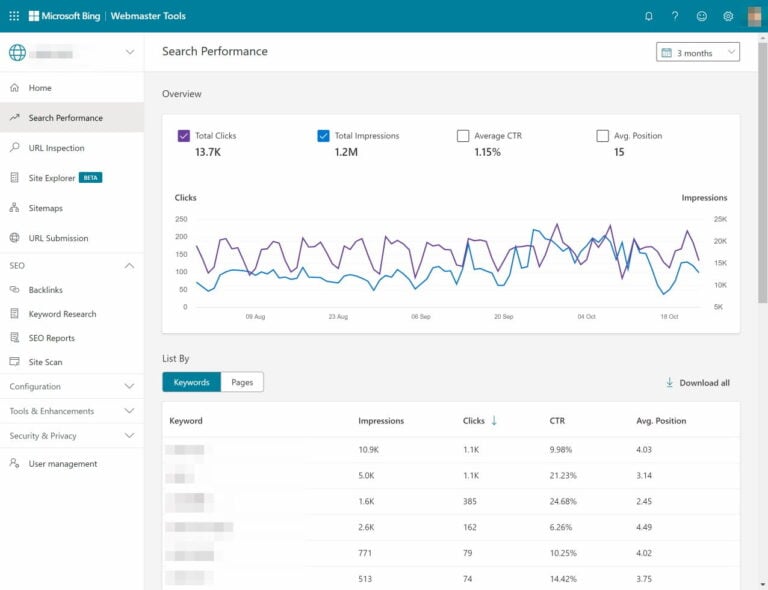
Task: Collapse the SEO section
Action: click(x=129, y=266)
